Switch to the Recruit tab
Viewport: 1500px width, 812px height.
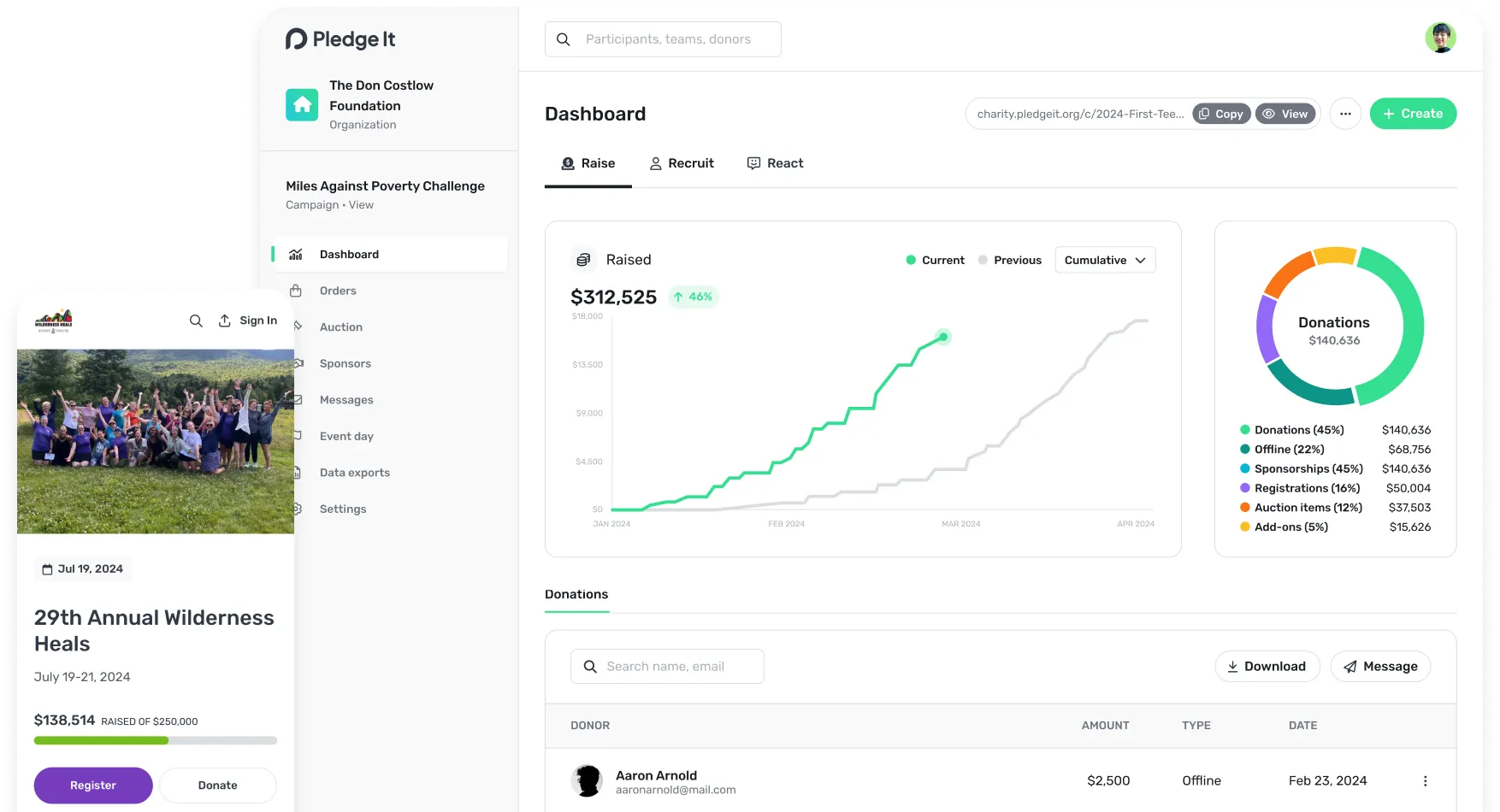[682, 163]
